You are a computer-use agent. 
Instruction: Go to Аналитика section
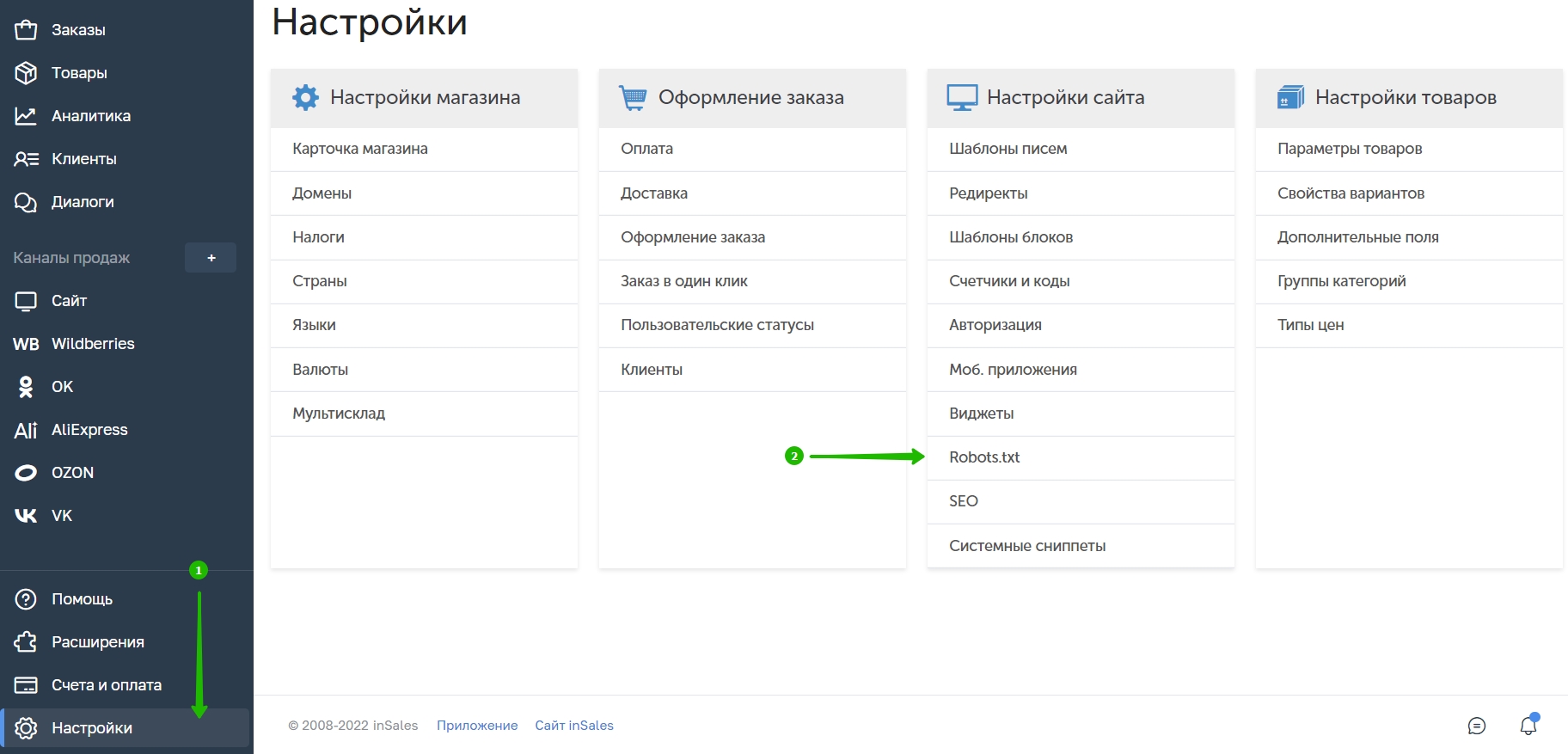(91, 116)
